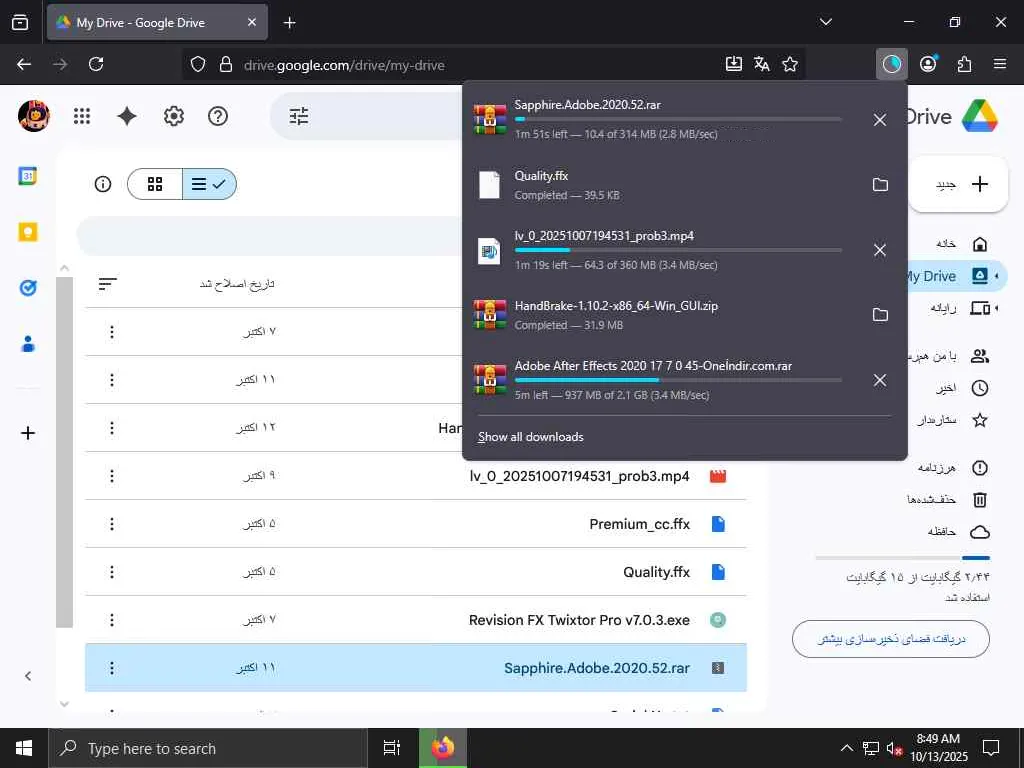Viewport: 1024px width, 768px height.
Task: Open the list all tabs dropdown
Action: coord(825,22)
